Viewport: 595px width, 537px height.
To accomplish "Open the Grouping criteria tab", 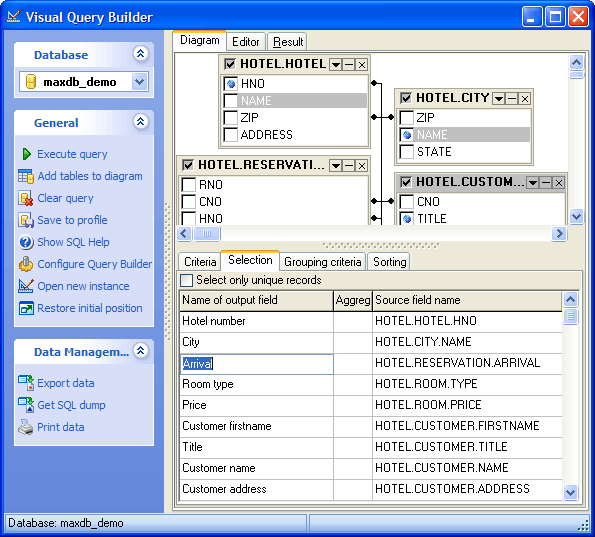I will (323, 262).
